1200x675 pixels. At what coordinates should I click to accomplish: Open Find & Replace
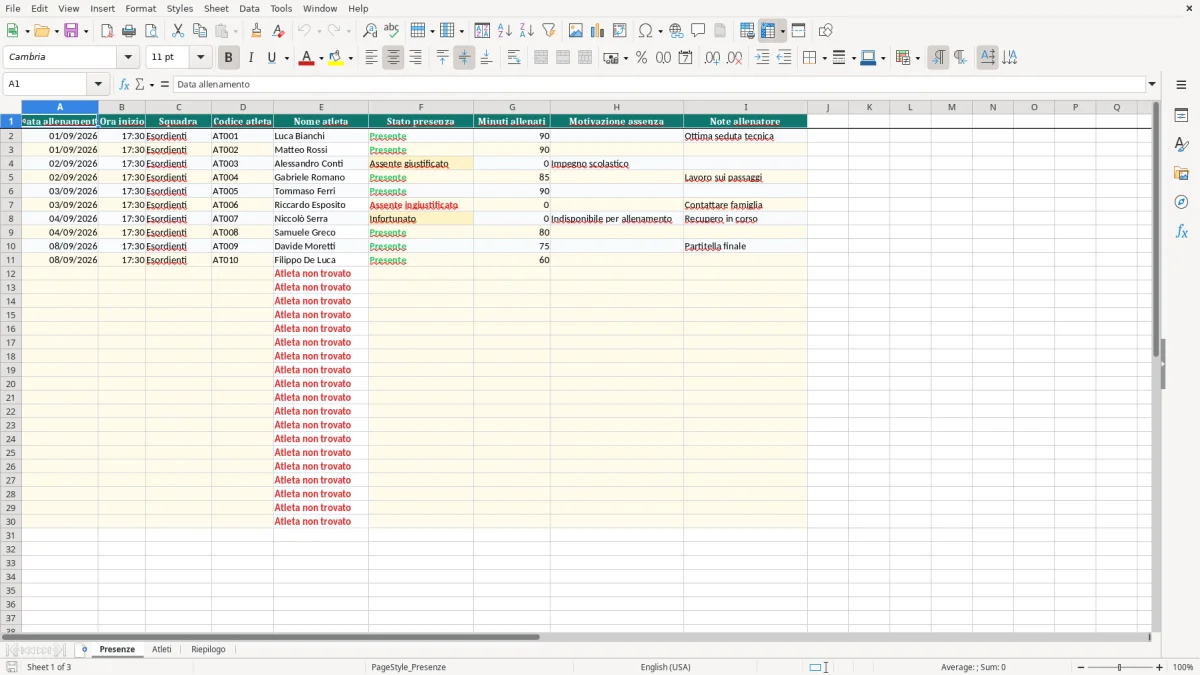pyautogui.click(x=370, y=31)
